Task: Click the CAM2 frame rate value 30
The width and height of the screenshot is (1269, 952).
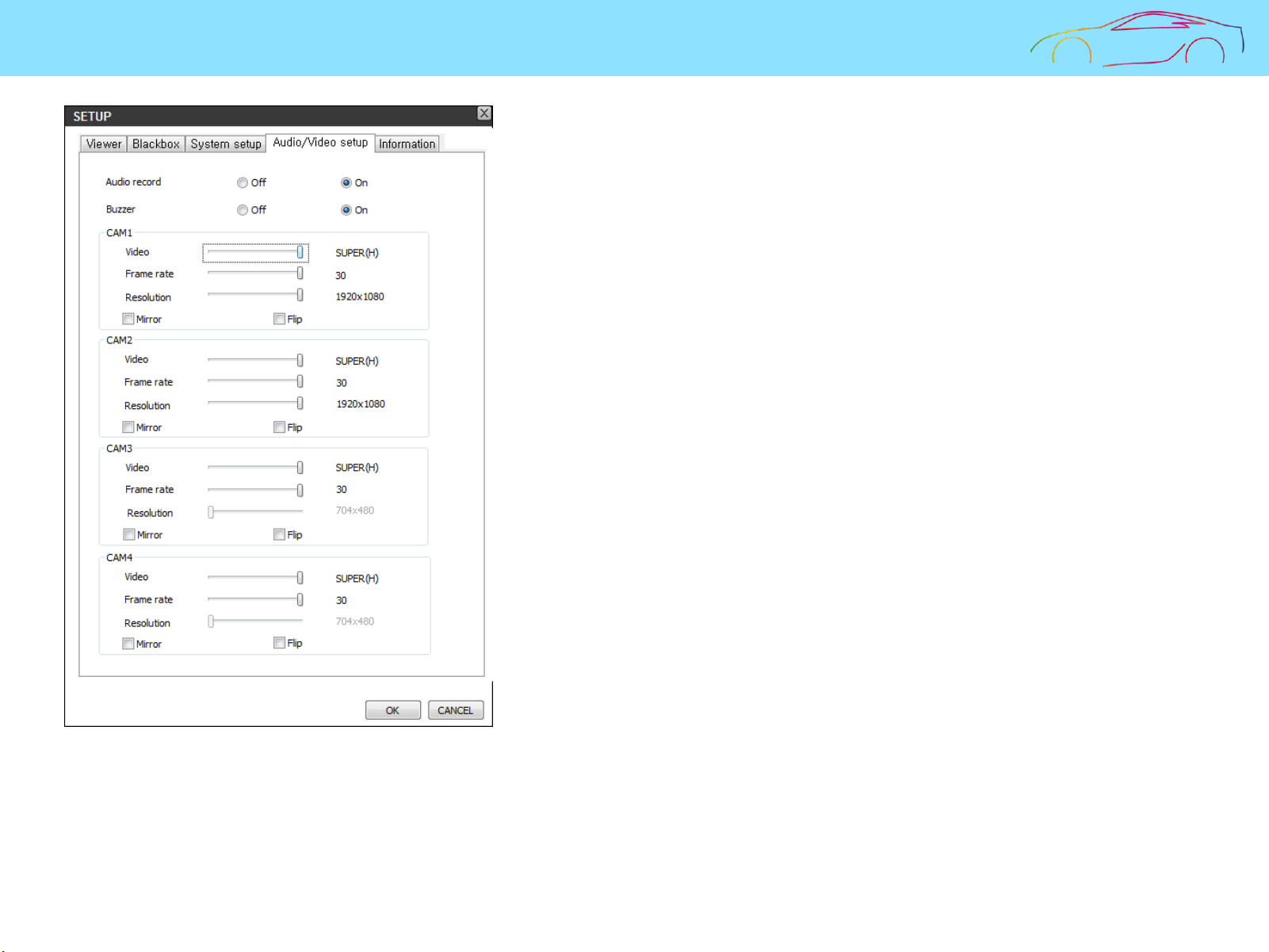Action: (x=342, y=383)
